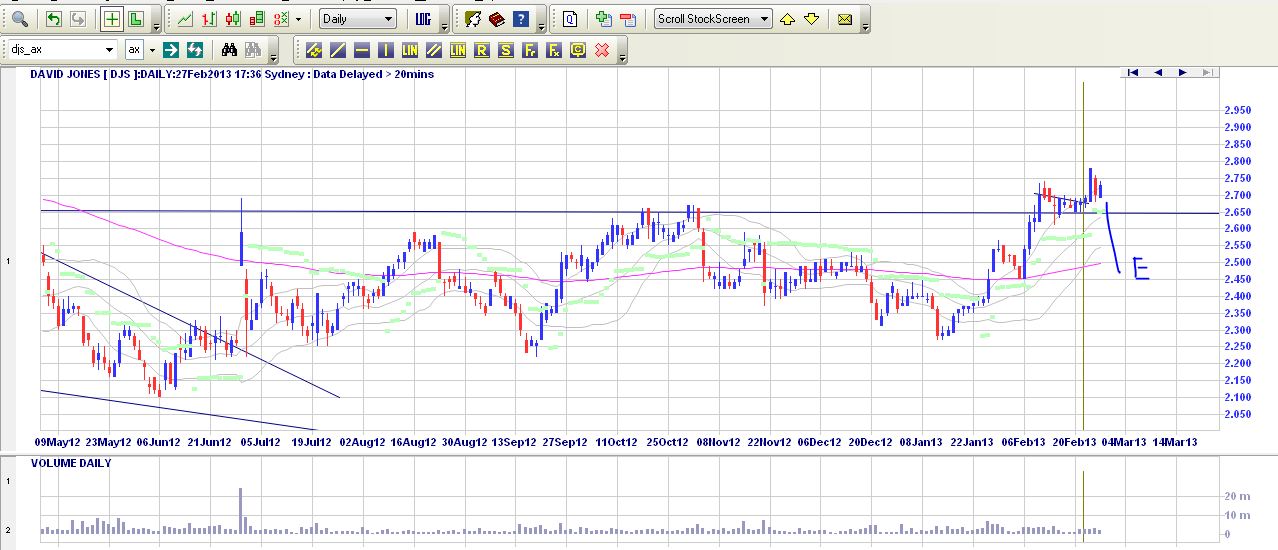Select the parallel lines drawing tool

click(x=434, y=49)
